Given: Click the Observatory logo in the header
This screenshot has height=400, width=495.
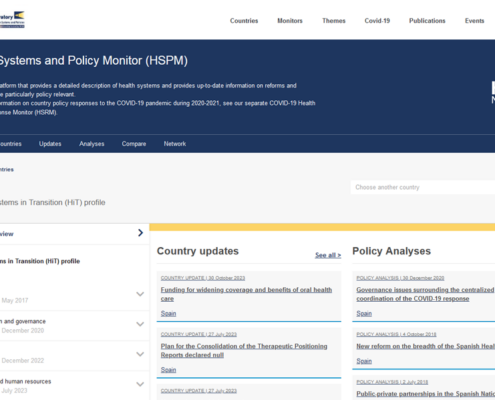Looking at the screenshot, I should pyautogui.click(x=12, y=19).
